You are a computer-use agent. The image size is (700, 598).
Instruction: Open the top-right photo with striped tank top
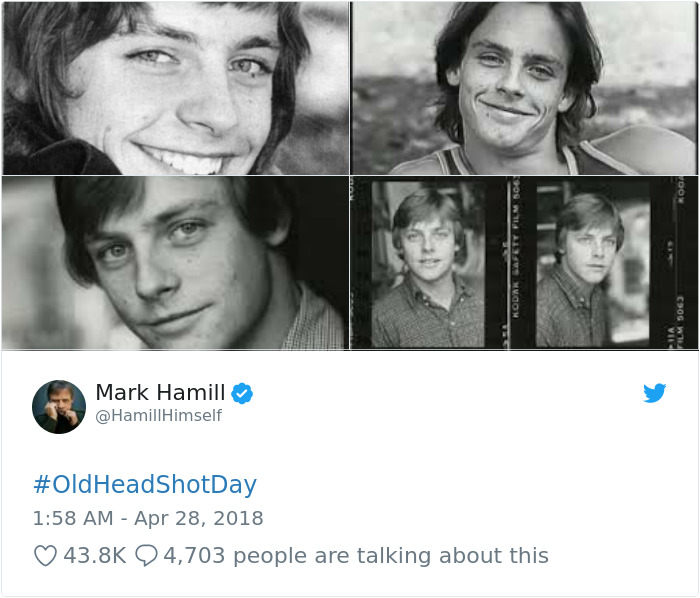[524, 88]
